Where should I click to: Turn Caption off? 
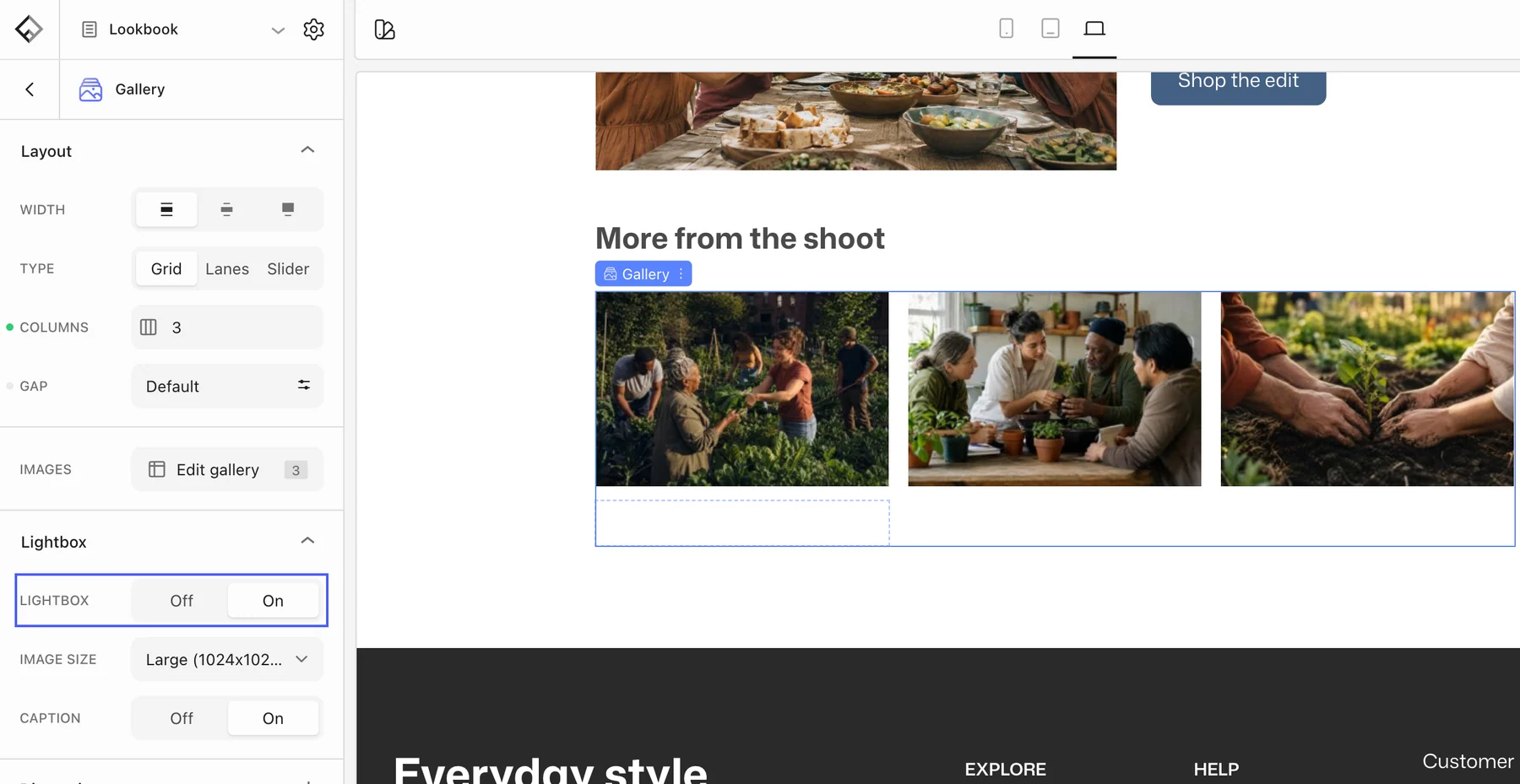click(182, 718)
